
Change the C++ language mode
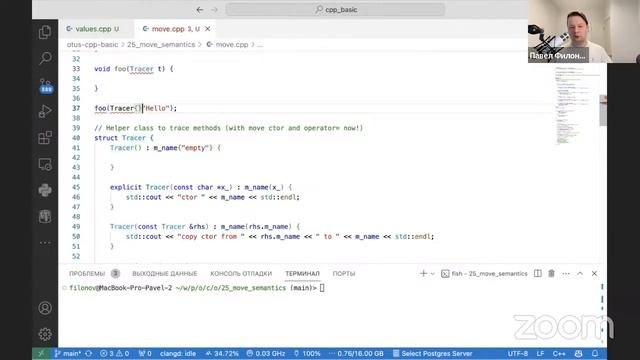pos(559,353)
